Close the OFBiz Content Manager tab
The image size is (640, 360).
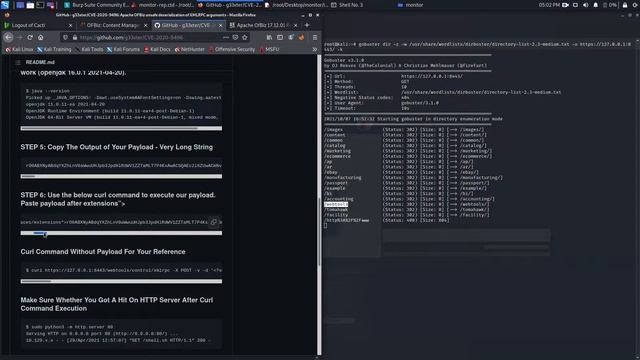(x=145, y=25)
